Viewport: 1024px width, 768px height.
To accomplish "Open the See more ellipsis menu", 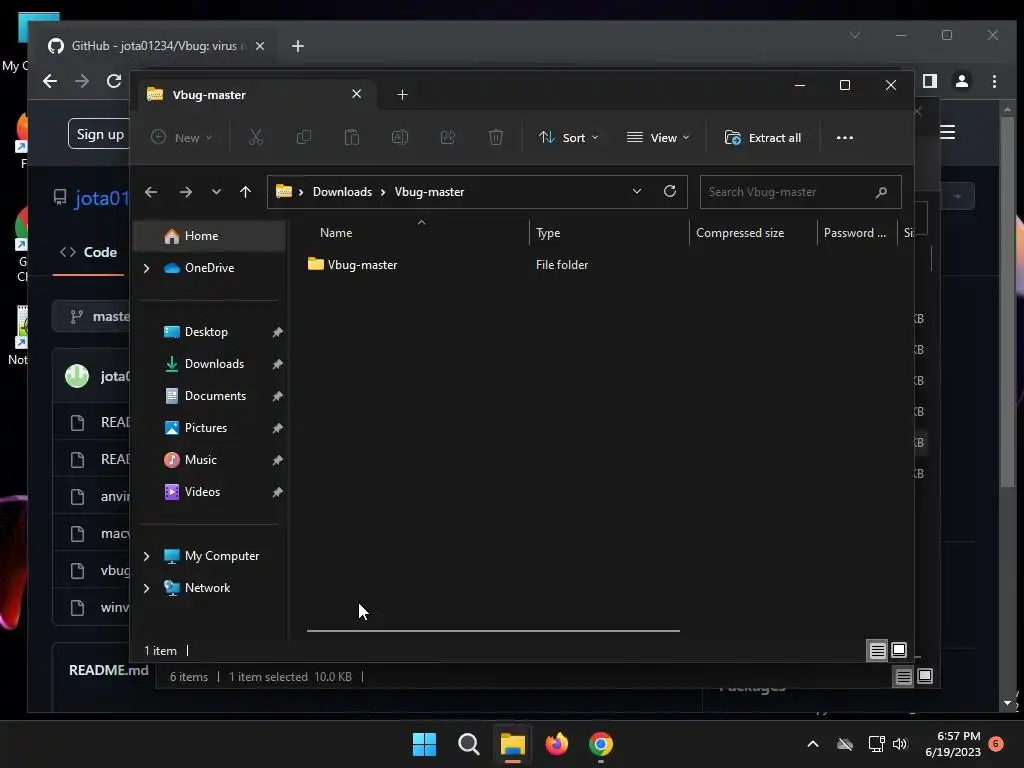I will point(844,138).
